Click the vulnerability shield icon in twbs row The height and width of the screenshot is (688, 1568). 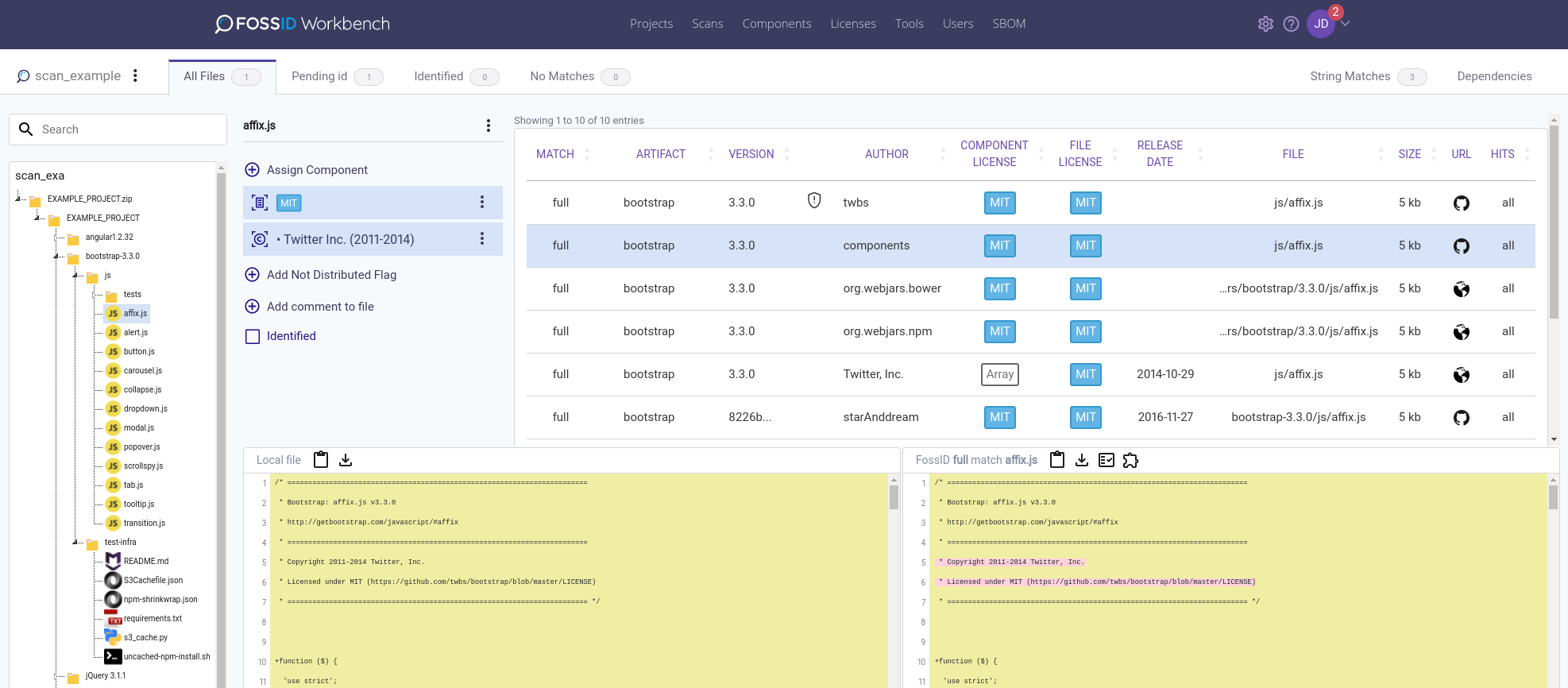(x=814, y=200)
